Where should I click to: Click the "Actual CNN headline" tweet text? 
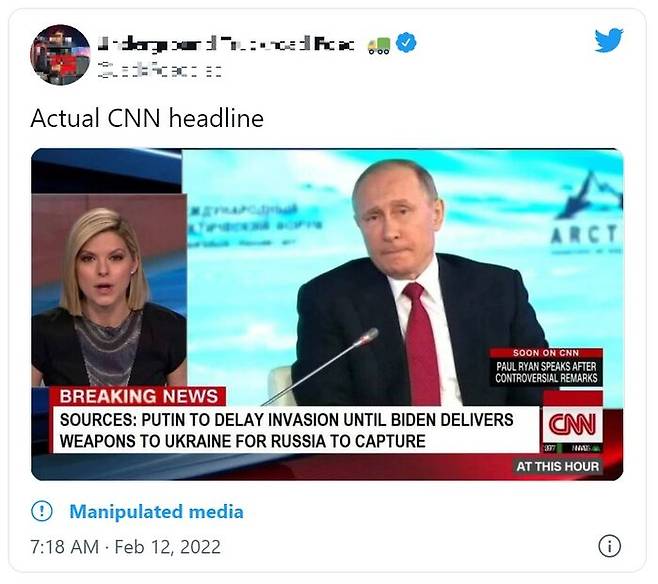pyautogui.click(x=147, y=118)
